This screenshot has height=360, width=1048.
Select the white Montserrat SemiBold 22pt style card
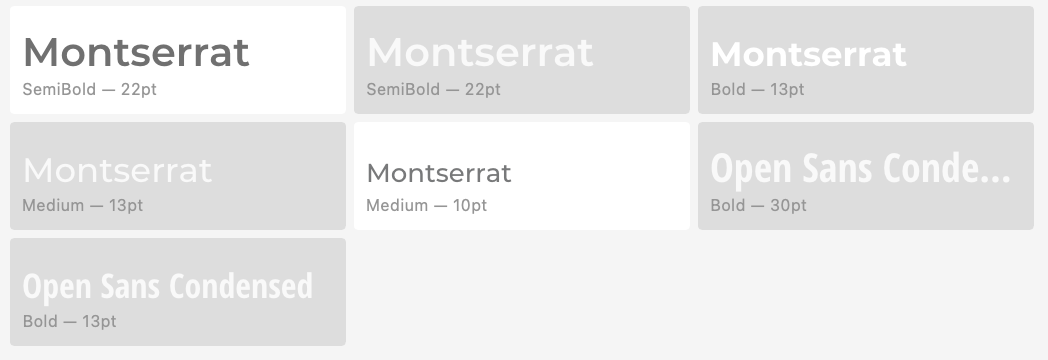click(x=178, y=60)
